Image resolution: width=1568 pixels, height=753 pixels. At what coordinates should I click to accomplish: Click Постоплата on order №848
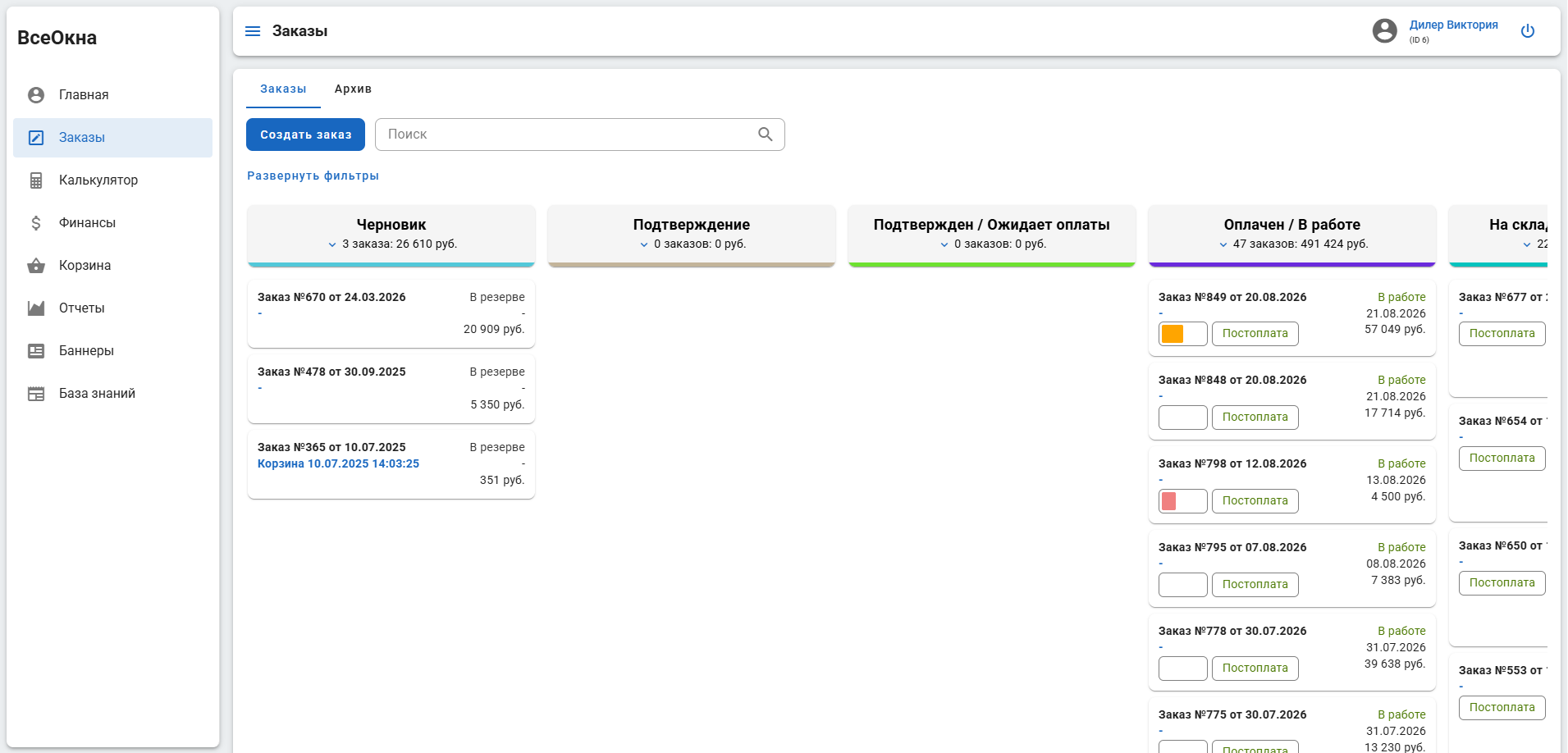tap(1255, 418)
